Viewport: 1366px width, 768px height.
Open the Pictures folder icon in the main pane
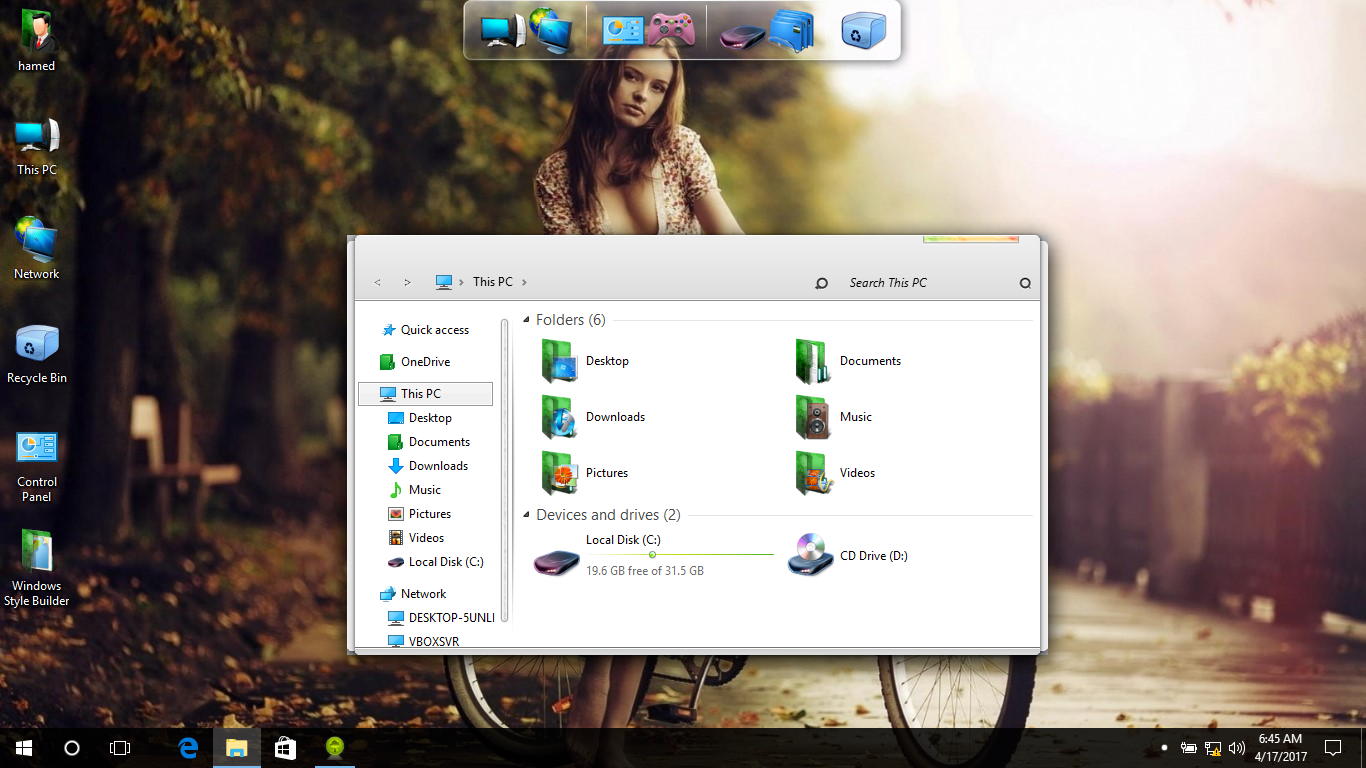[559, 473]
